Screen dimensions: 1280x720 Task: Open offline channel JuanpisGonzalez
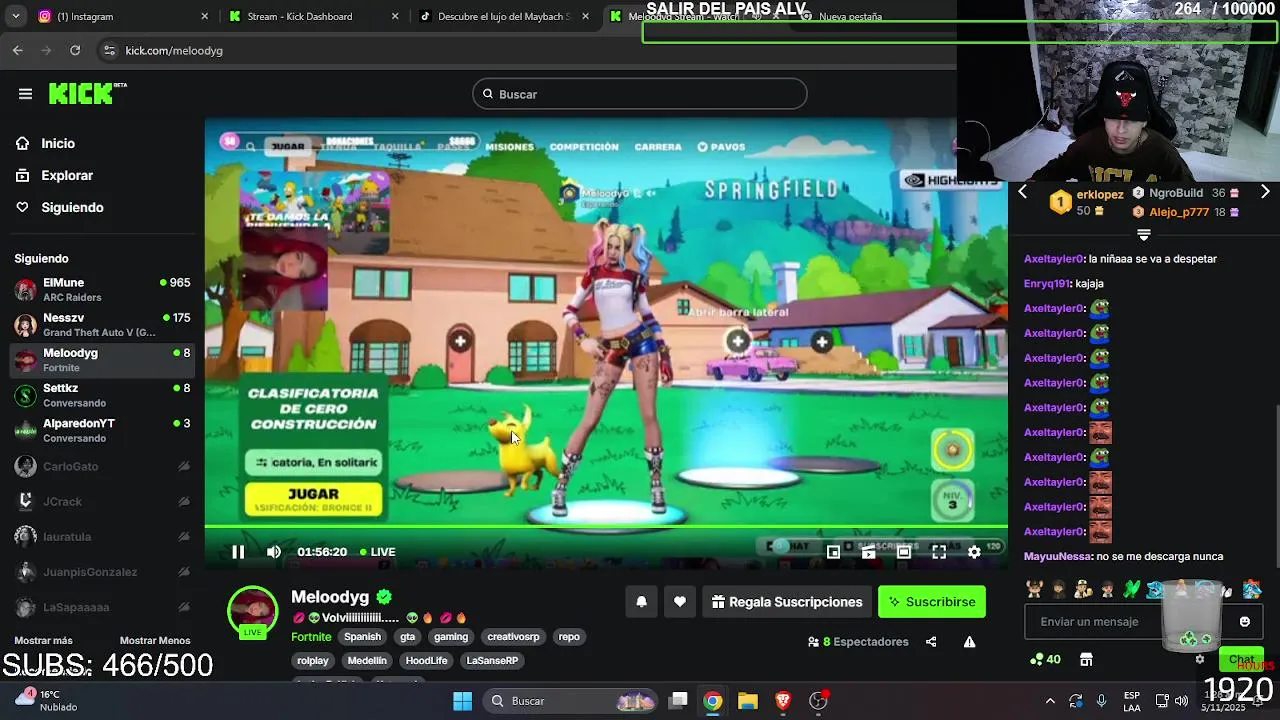pos(102,572)
